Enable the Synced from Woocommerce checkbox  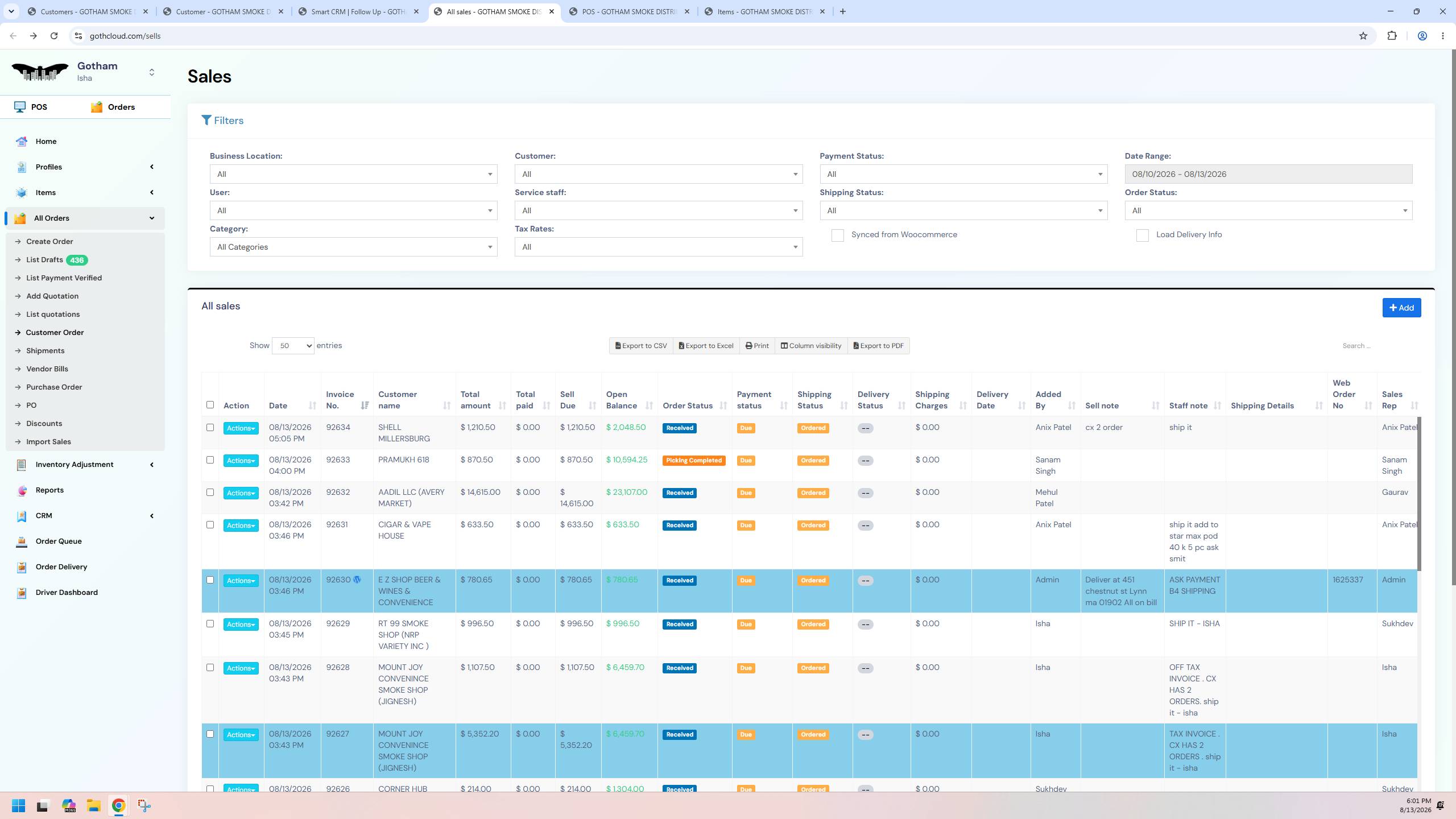837,235
